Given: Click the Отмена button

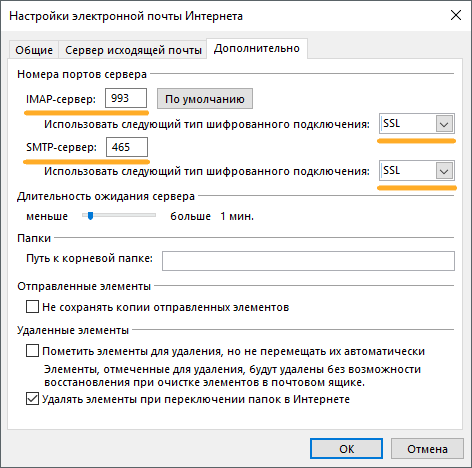Looking at the screenshot, I should 427,449.
